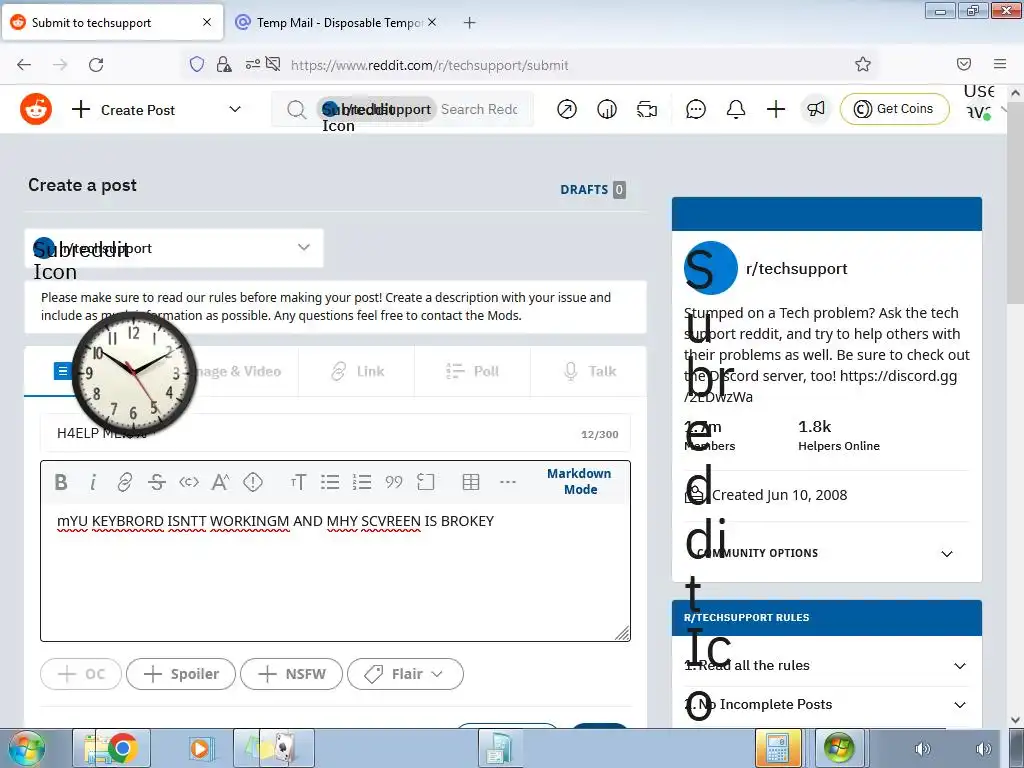Image resolution: width=1024 pixels, height=768 pixels.
Task: Apply heading formatting
Action: [298, 482]
